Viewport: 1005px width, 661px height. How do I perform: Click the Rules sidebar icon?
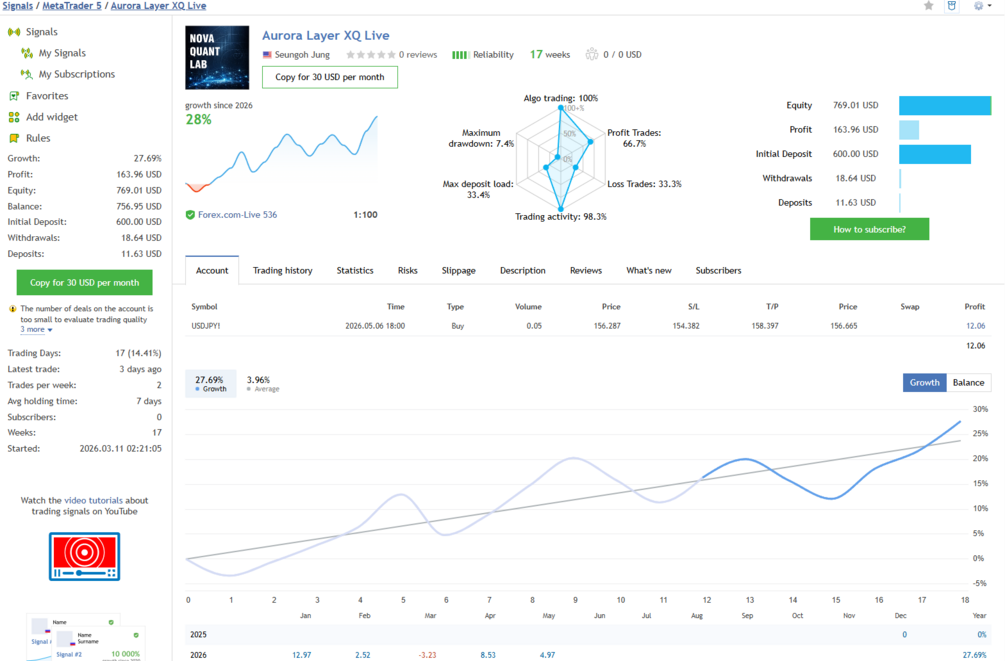[x=13, y=138]
